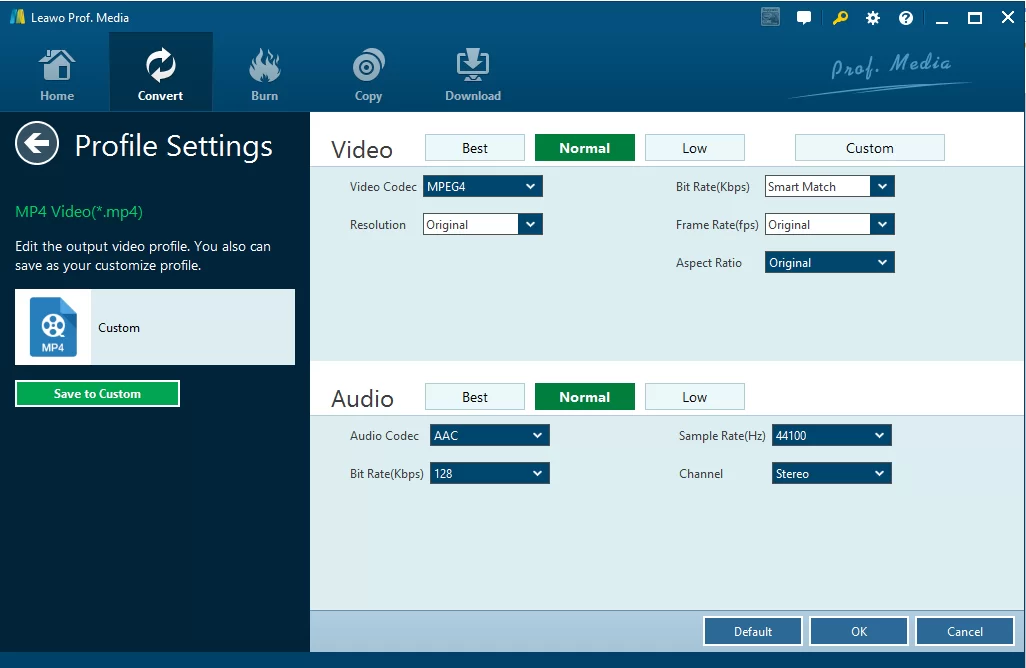
Task: Open the Burn flame icon
Action: [264, 65]
